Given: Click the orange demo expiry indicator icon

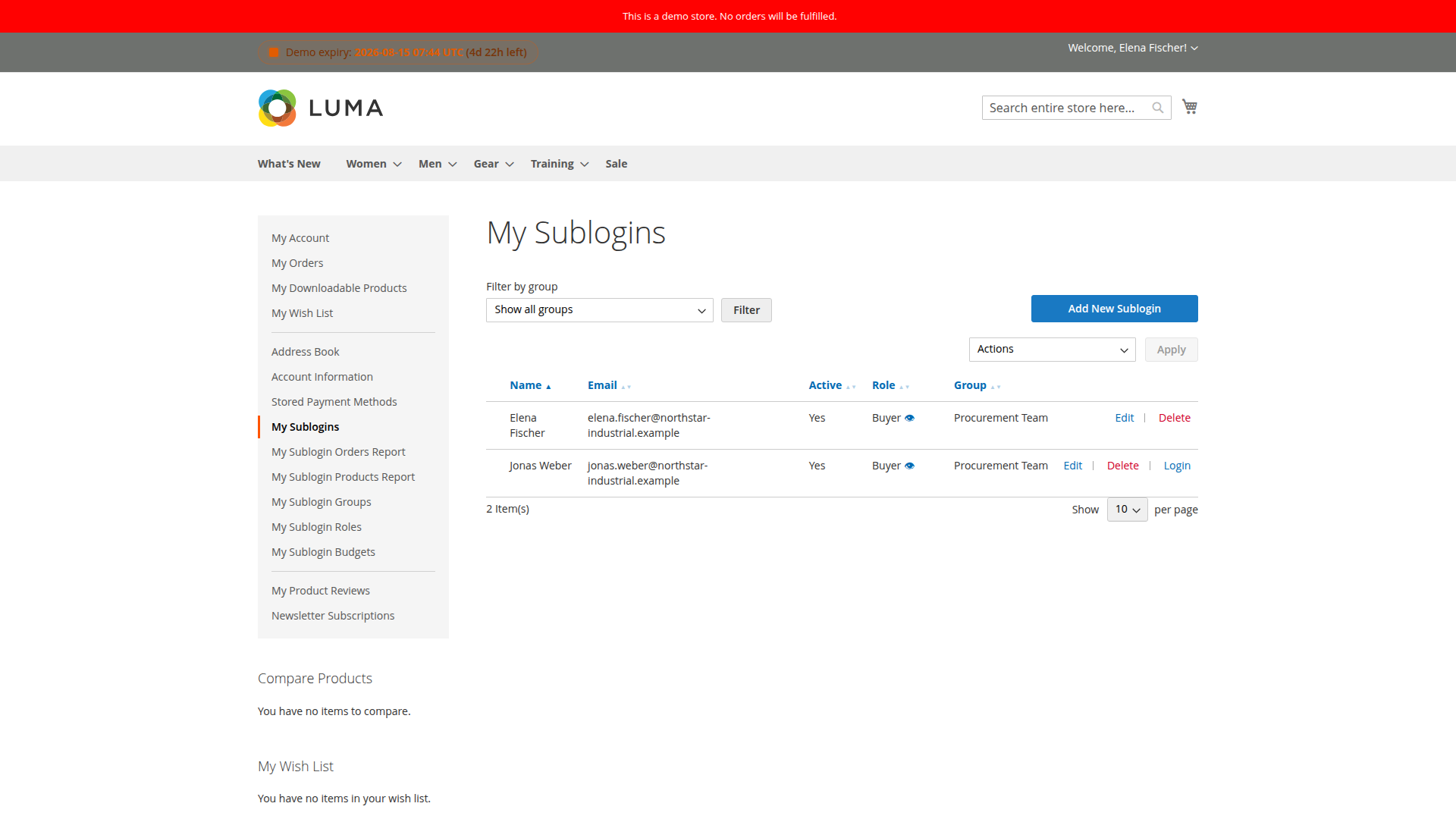Looking at the screenshot, I should pos(274,52).
